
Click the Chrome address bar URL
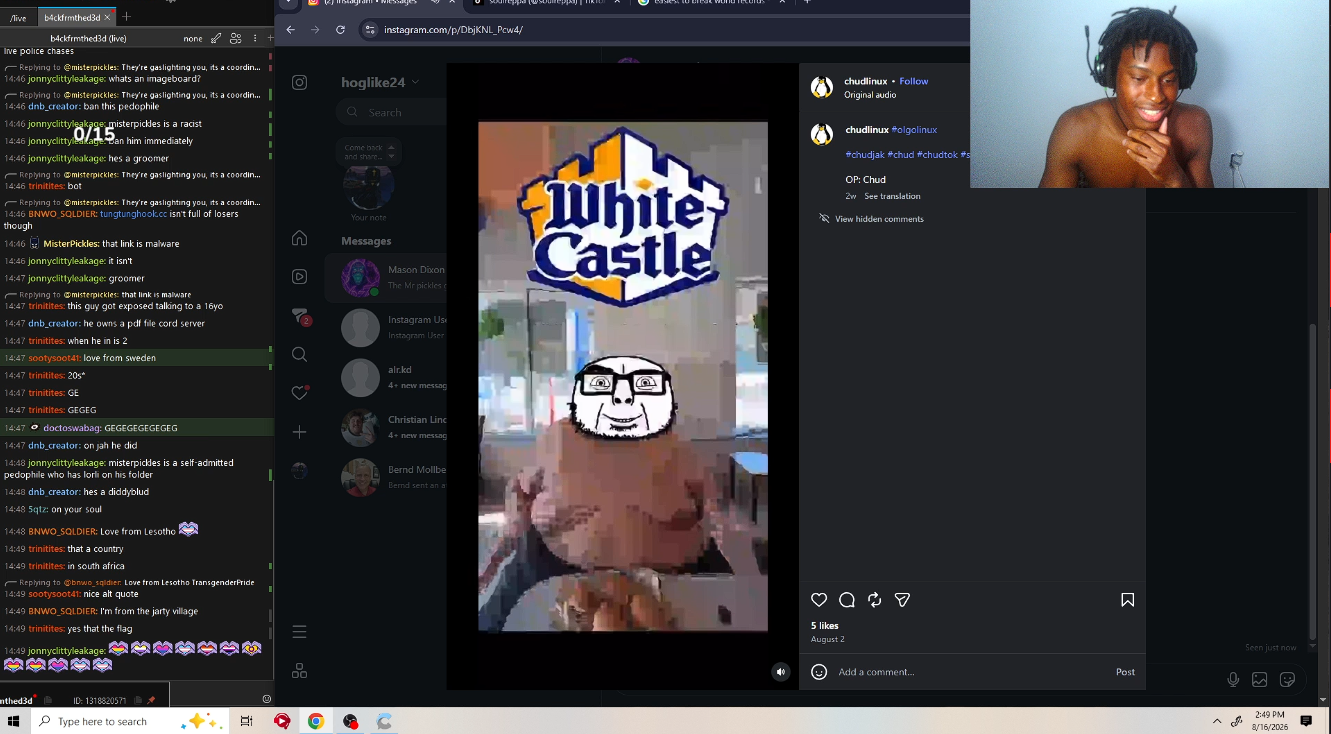click(453, 30)
